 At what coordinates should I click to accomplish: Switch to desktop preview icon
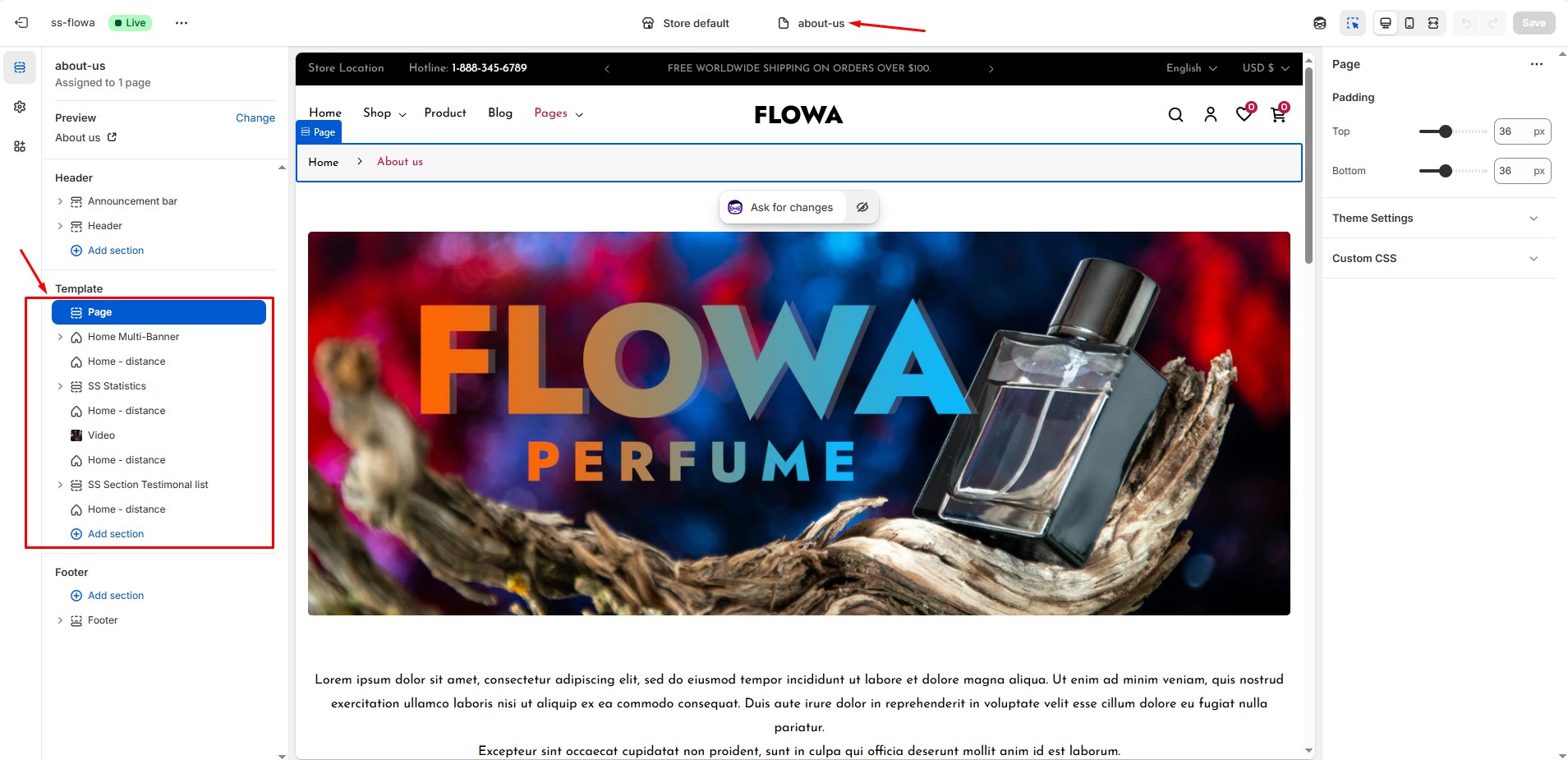point(1386,23)
